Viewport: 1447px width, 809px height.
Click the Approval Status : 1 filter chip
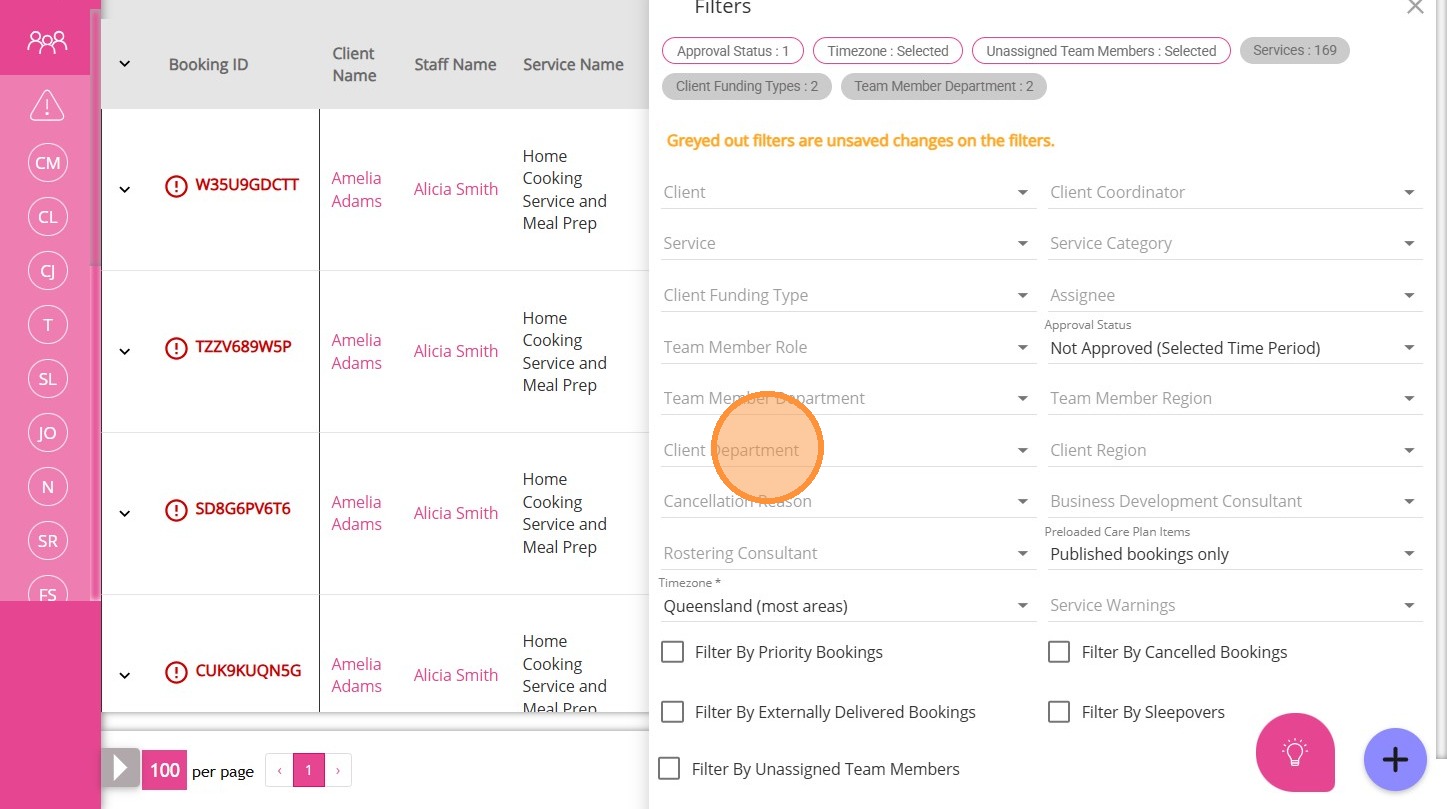(x=733, y=51)
